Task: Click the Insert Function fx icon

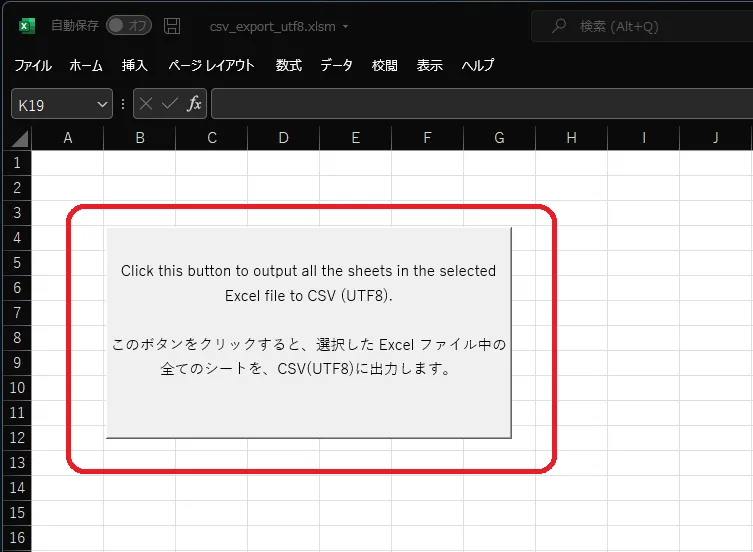Action: (x=194, y=104)
